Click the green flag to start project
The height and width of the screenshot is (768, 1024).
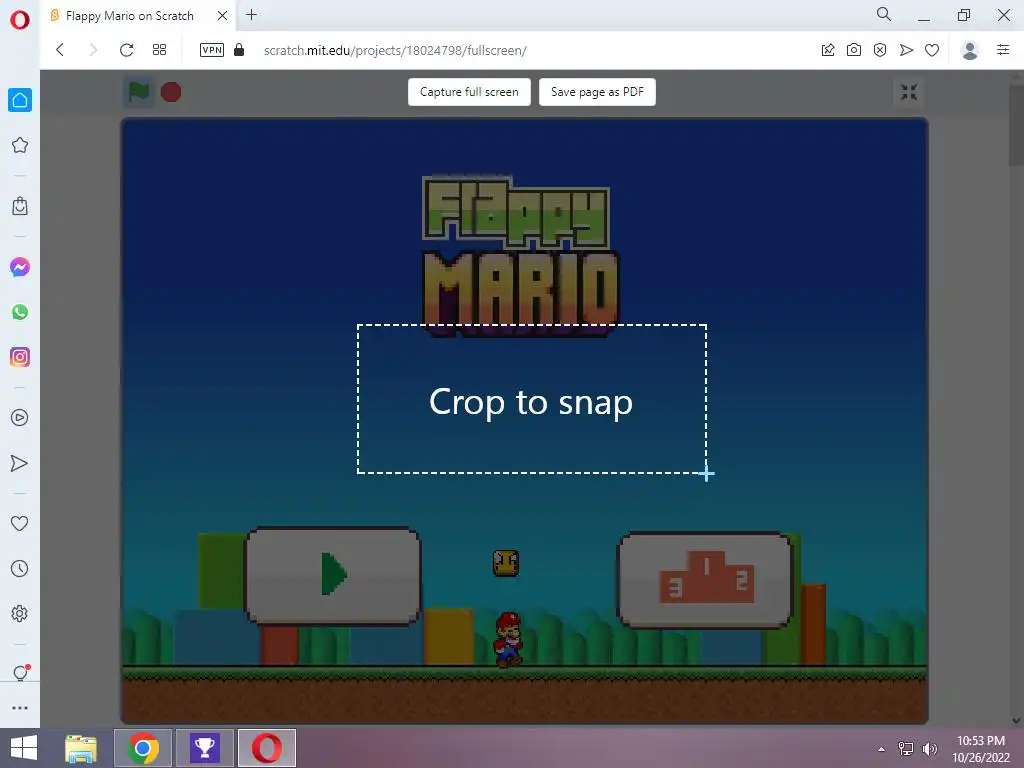click(138, 92)
